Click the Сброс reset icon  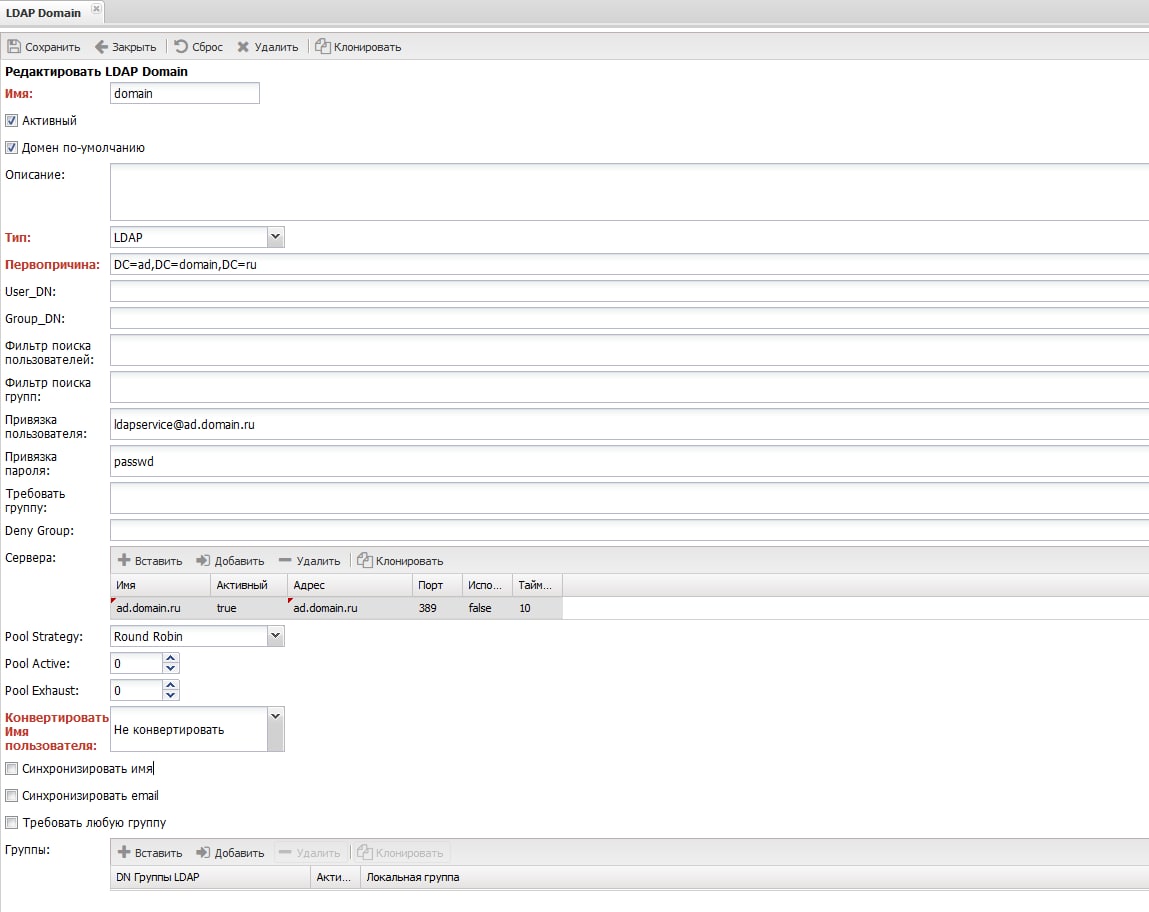point(181,46)
